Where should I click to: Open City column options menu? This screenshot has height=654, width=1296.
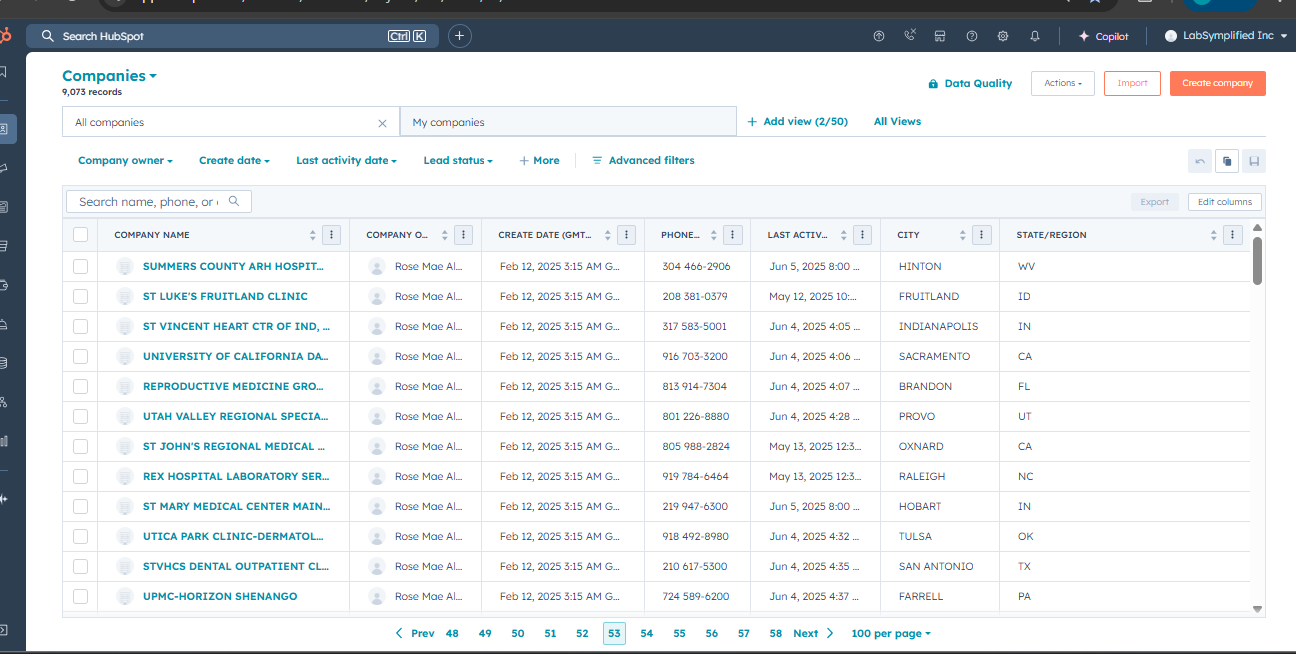coord(982,235)
